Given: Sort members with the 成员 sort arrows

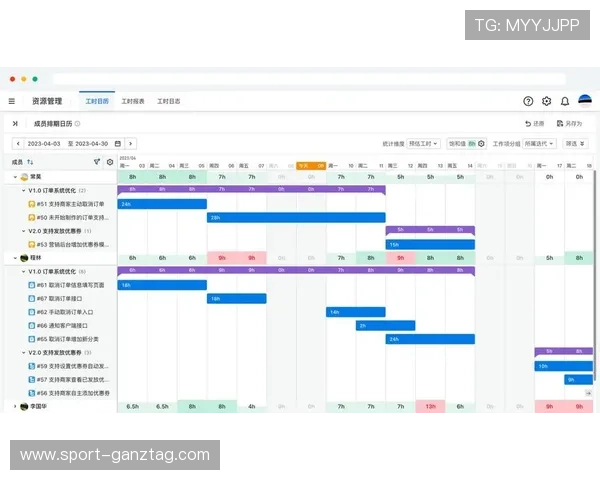Looking at the screenshot, I should (x=30, y=162).
